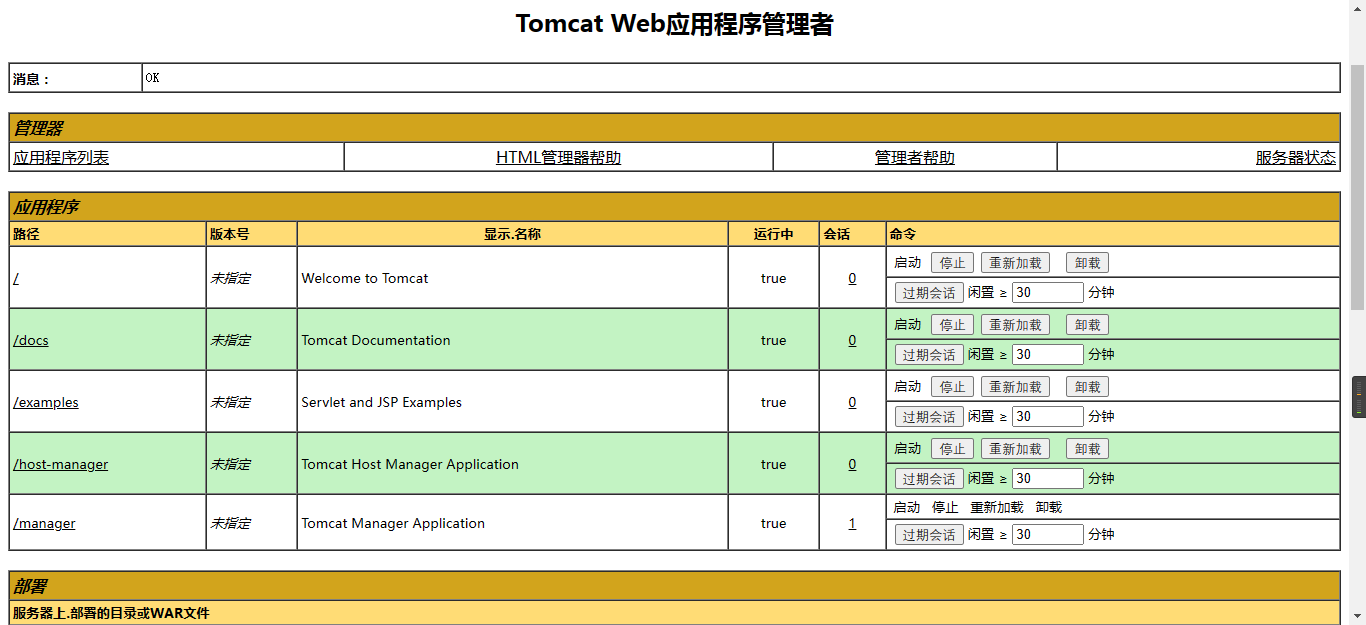Focus idle minutes field in Welcome to Tomcat row

pyautogui.click(x=1047, y=293)
